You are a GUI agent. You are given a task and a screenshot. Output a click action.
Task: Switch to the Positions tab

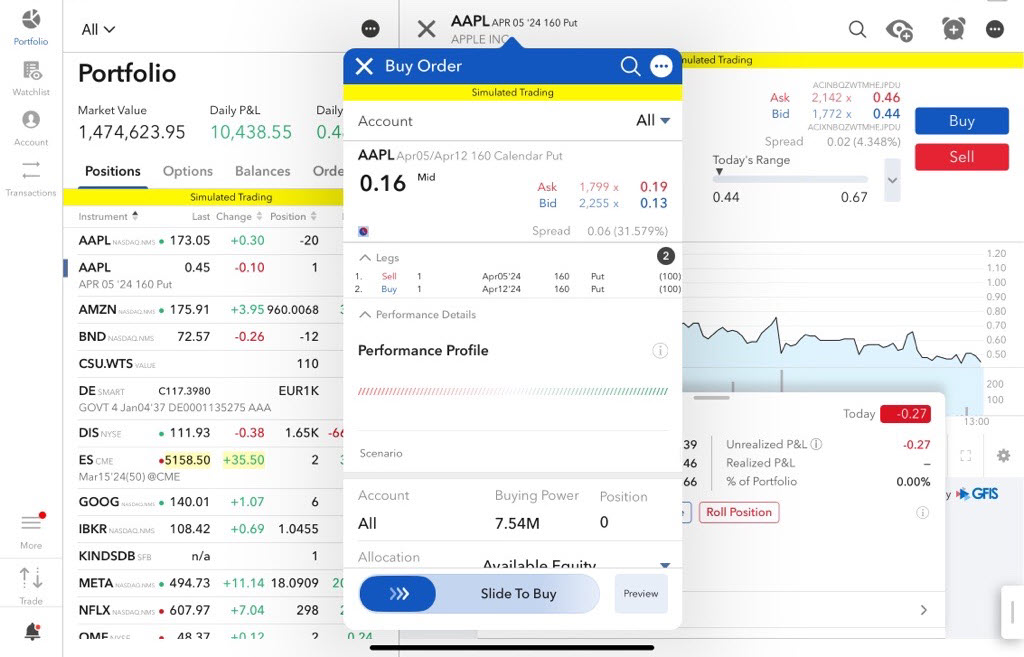tap(112, 171)
